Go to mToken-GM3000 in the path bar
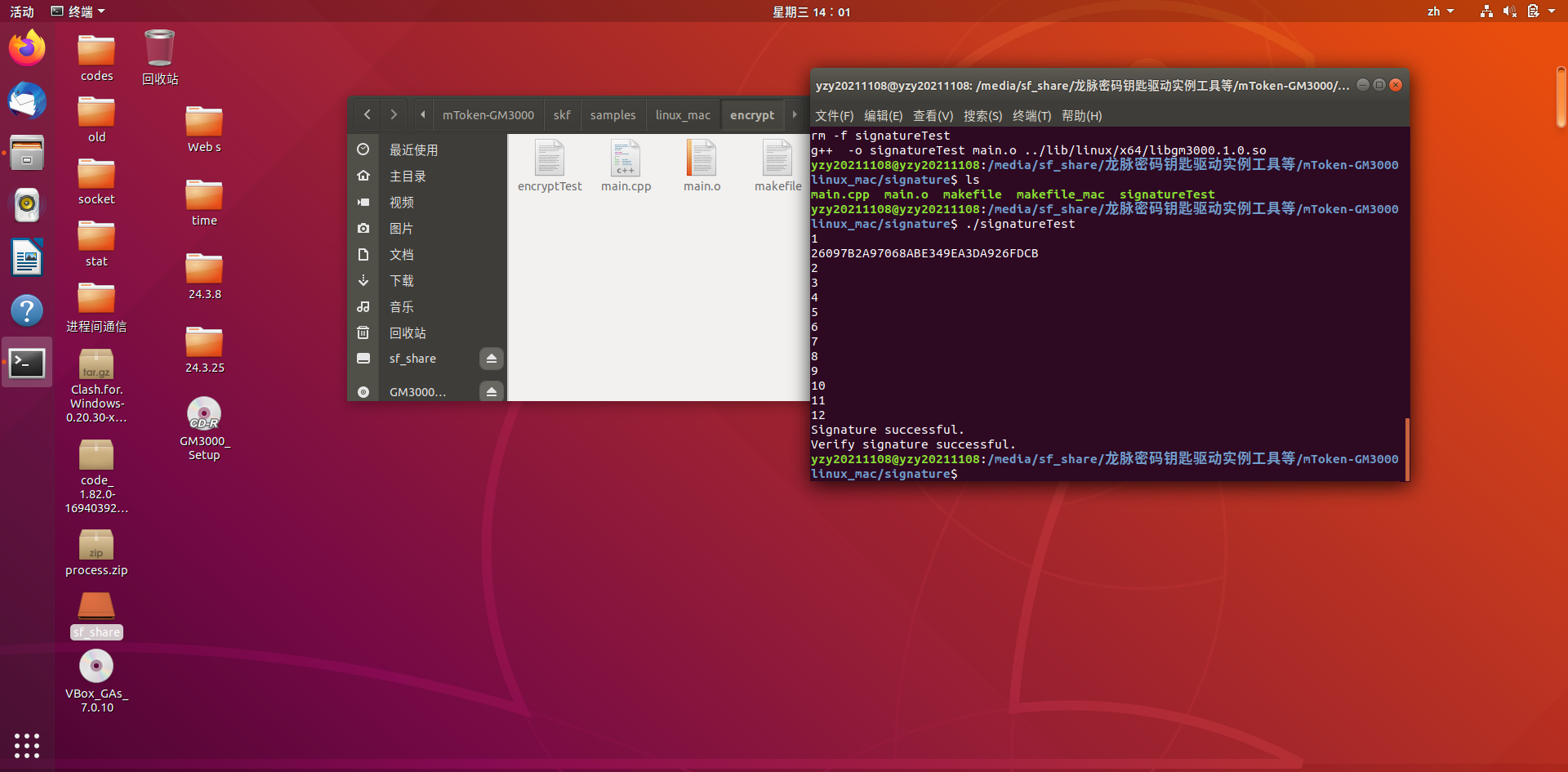The image size is (1568, 772). [488, 115]
